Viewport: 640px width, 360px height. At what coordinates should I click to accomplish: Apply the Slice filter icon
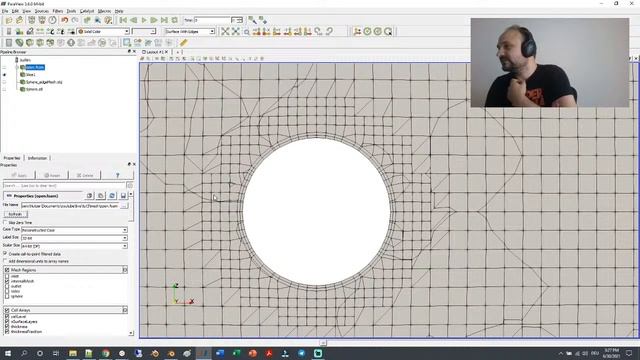click(x=40, y=42)
